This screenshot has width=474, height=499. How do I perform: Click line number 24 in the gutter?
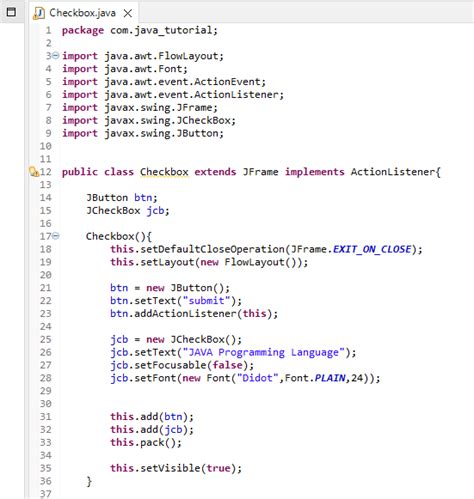coord(46,326)
